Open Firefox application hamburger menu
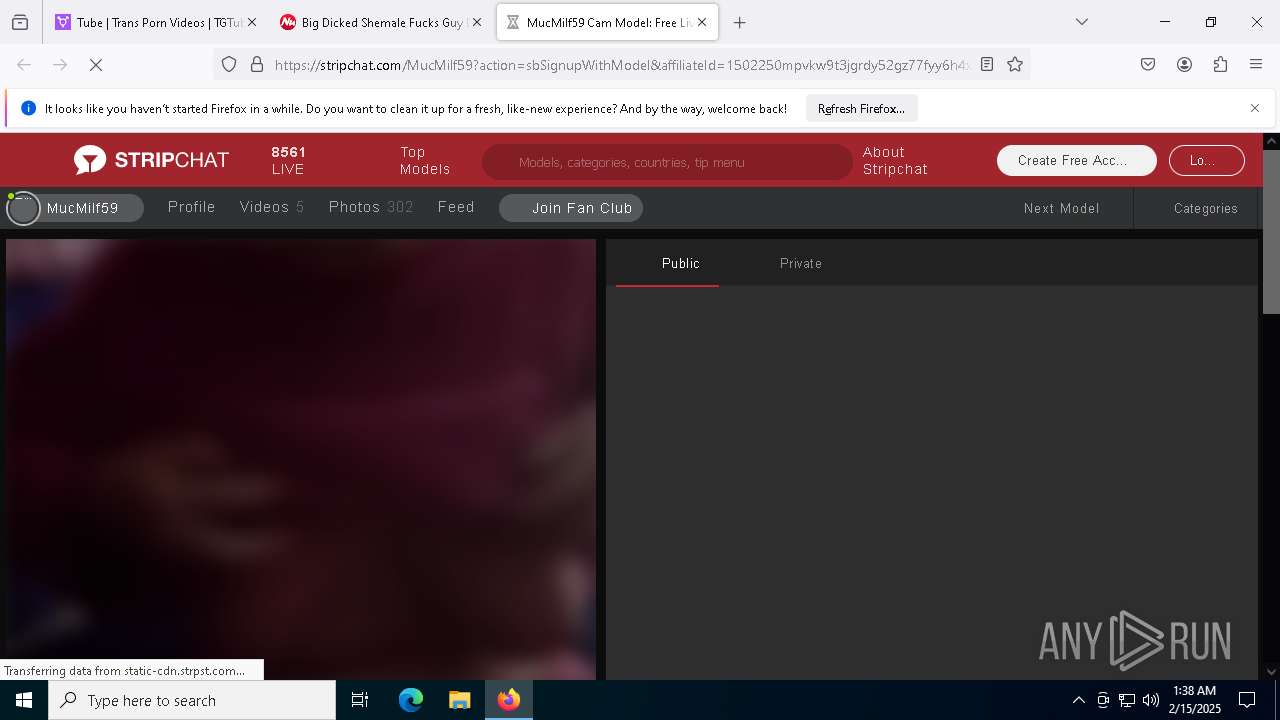Screen dimensions: 1280x720 click(1256, 65)
